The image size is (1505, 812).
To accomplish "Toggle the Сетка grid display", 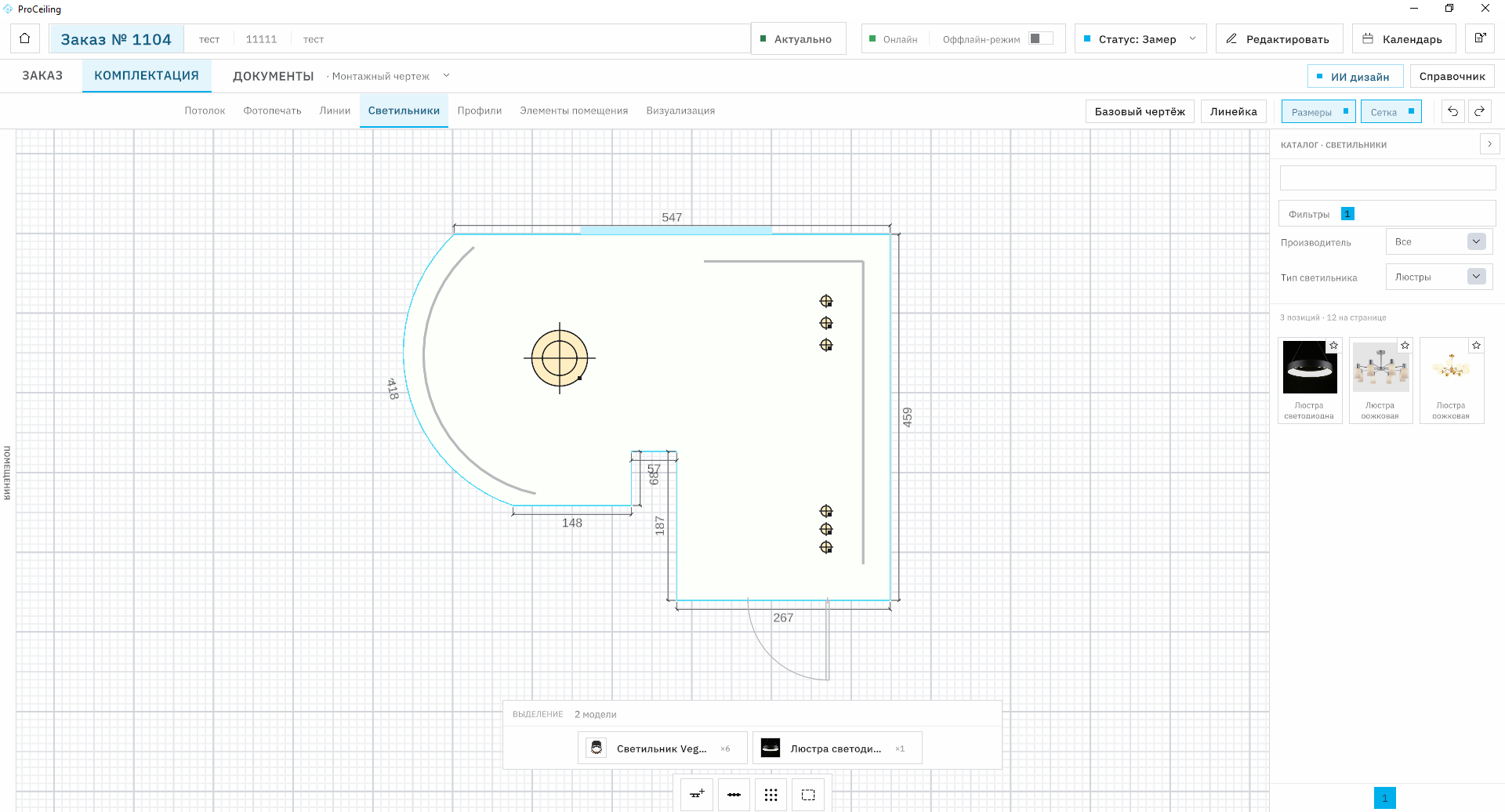I will pyautogui.click(x=1391, y=112).
